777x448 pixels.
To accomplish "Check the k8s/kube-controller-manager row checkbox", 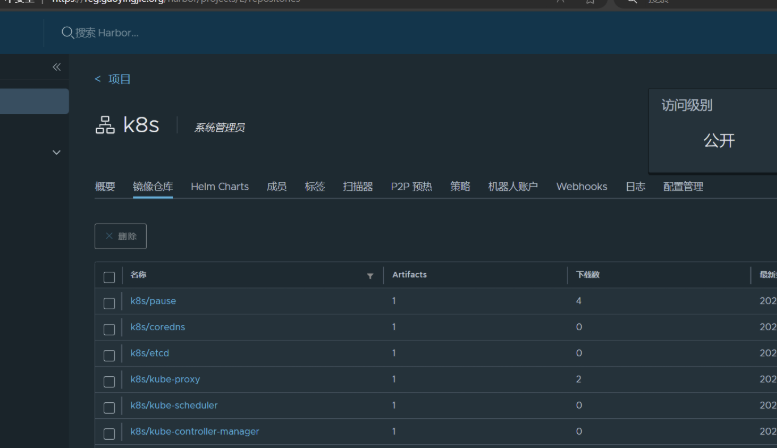I will (109, 434).
